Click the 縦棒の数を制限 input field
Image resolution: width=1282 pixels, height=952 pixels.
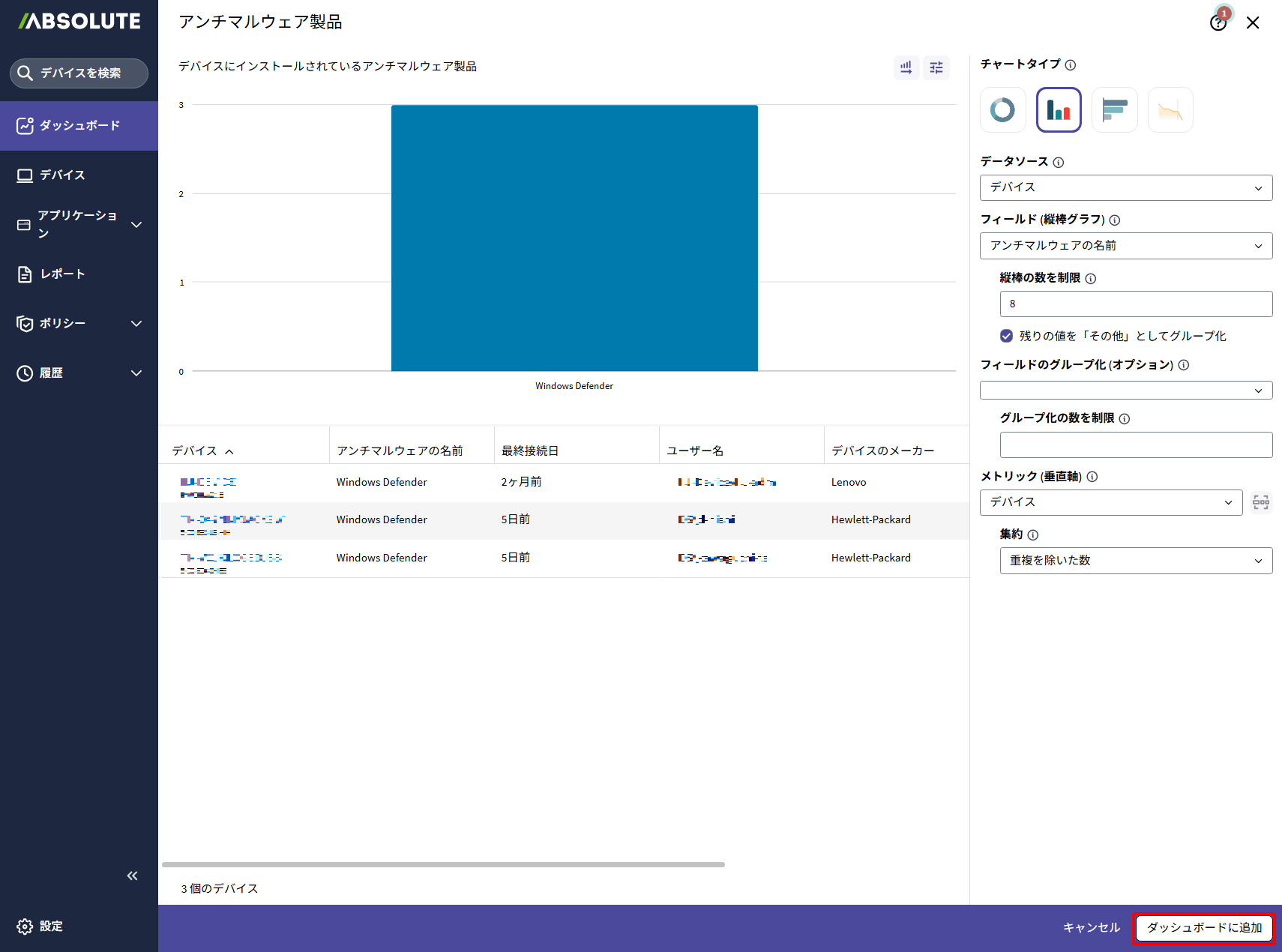pos(1136,304)
